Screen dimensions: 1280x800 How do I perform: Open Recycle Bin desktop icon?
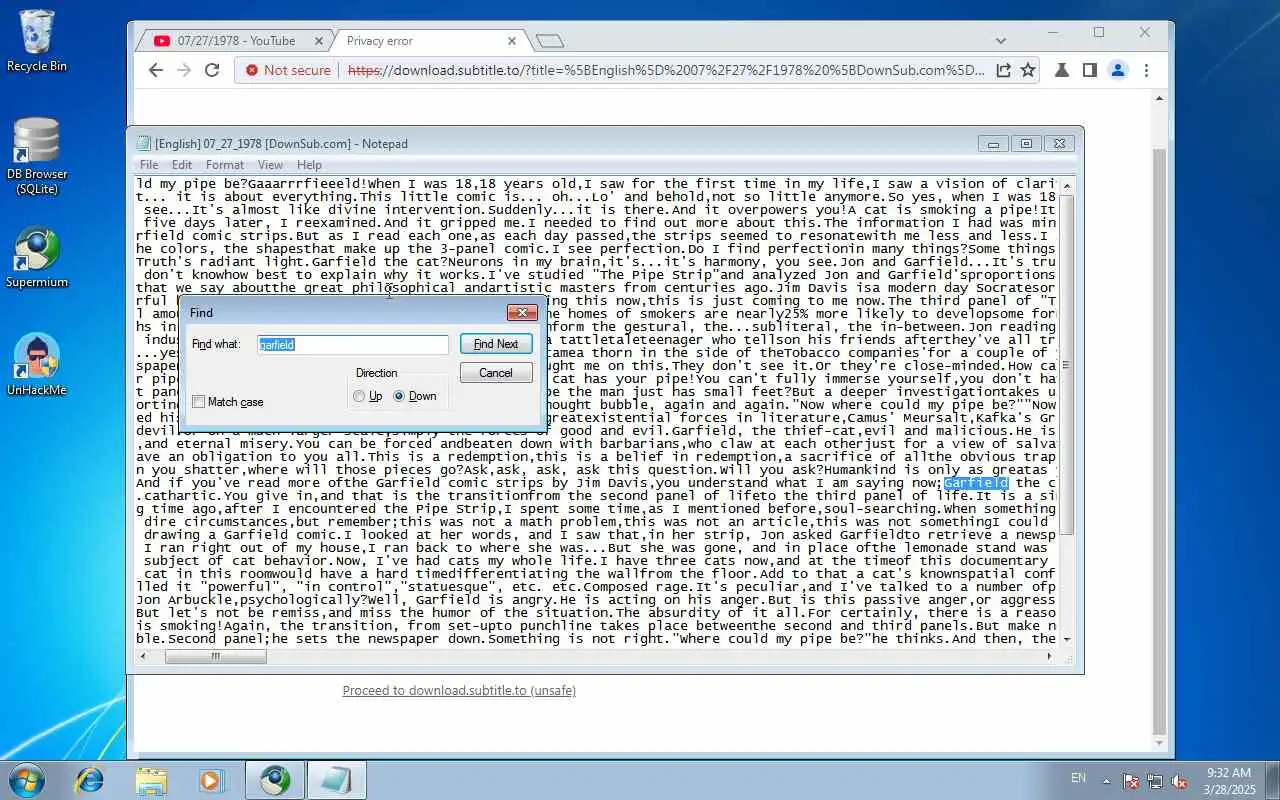pyautogui.click(x=37, y=41)
